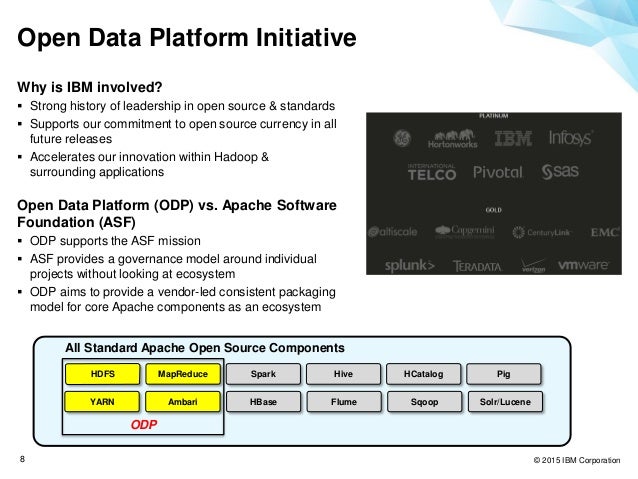The image size is (638, 479).
Task: Click the 'Why is IBM involved?' heading
Action: 90,87
